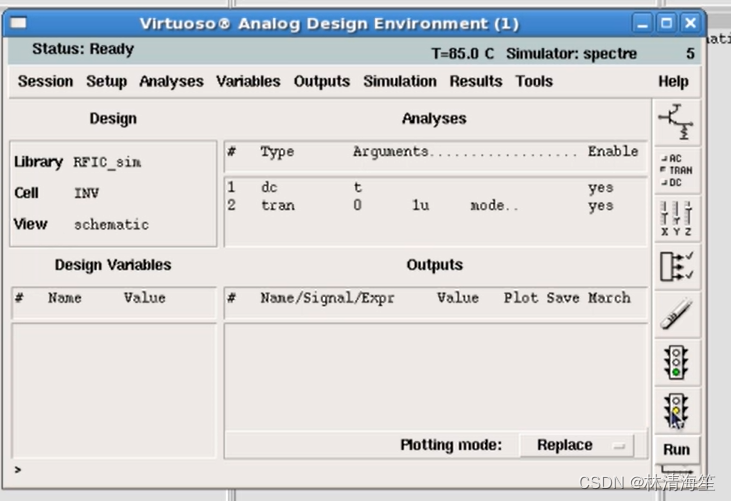731x501 pixels.
Task: Click the yes Enable value for tran
Action: (600, 206)
